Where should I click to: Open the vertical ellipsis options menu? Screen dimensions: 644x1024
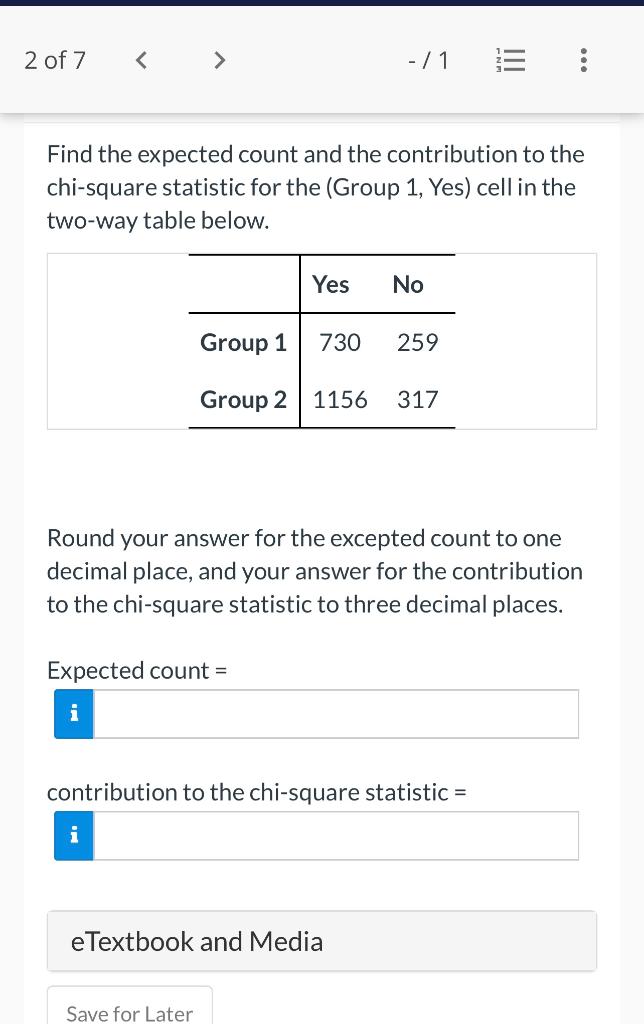coord(583,60)
